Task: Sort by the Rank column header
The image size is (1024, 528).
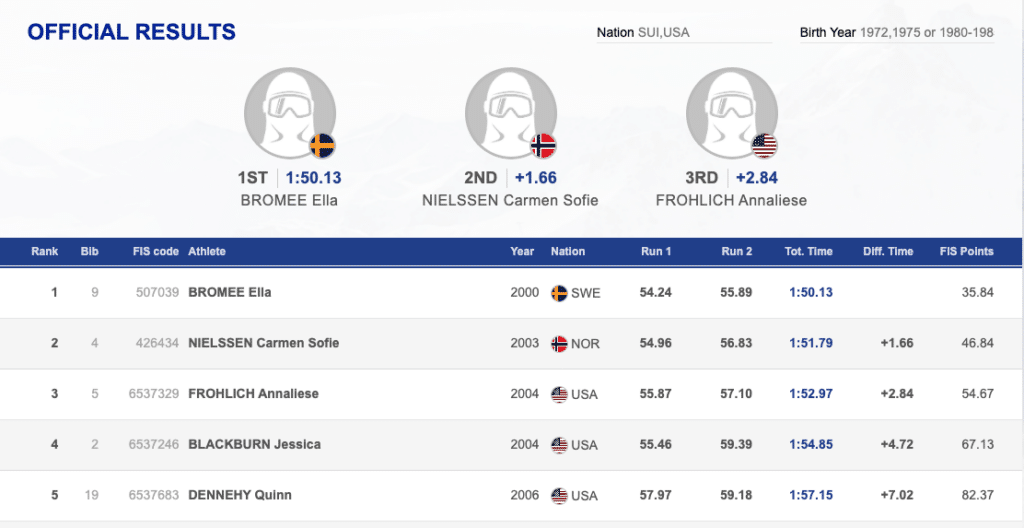Action: [44, 251]
